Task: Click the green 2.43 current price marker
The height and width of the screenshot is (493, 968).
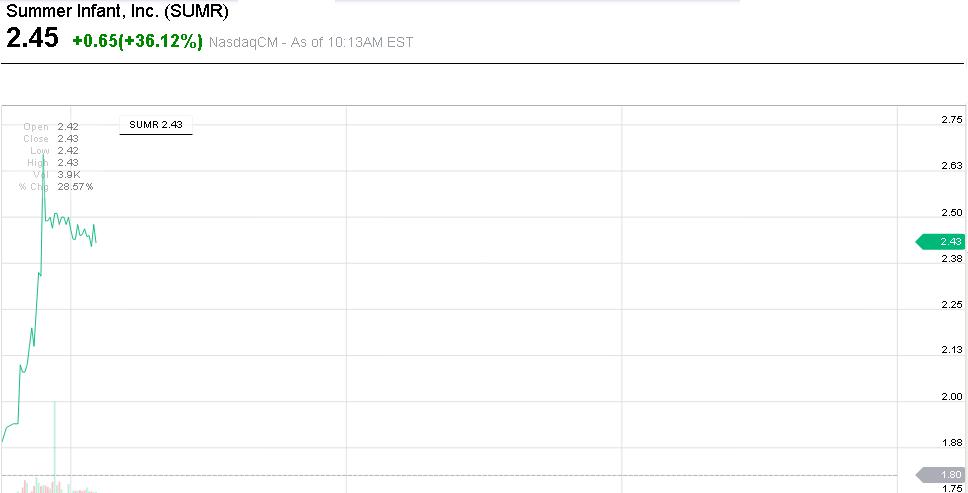Action: pos(941,242)
